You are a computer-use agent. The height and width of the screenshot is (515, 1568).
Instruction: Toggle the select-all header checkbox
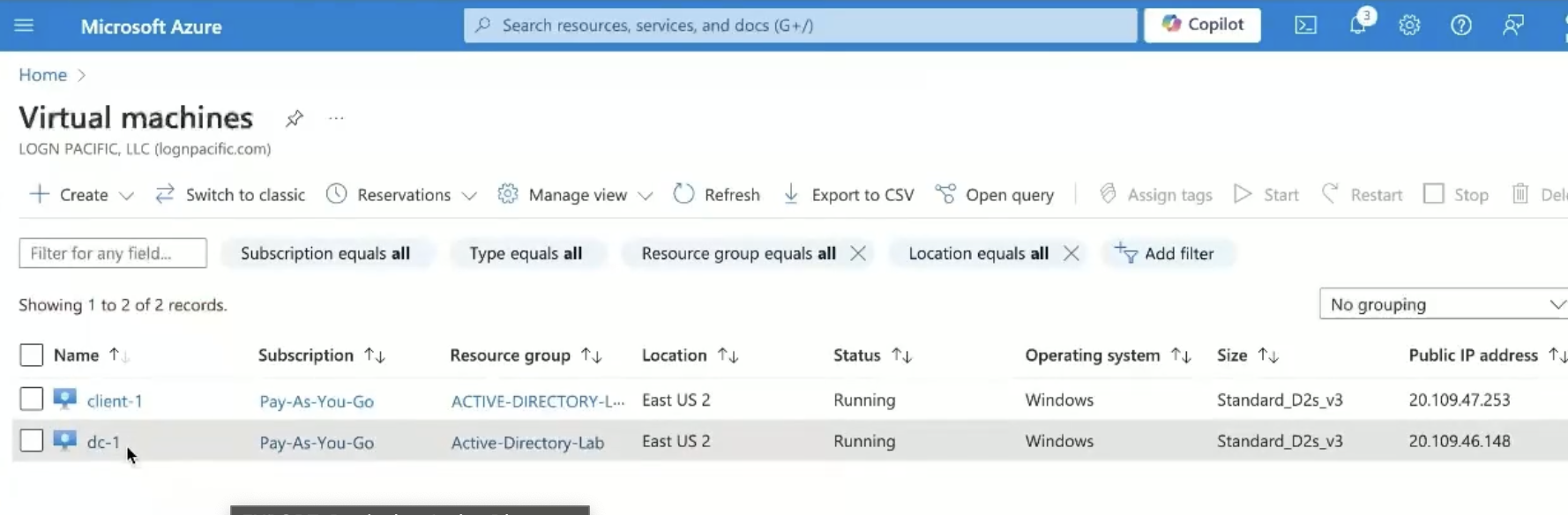[32, 355]
